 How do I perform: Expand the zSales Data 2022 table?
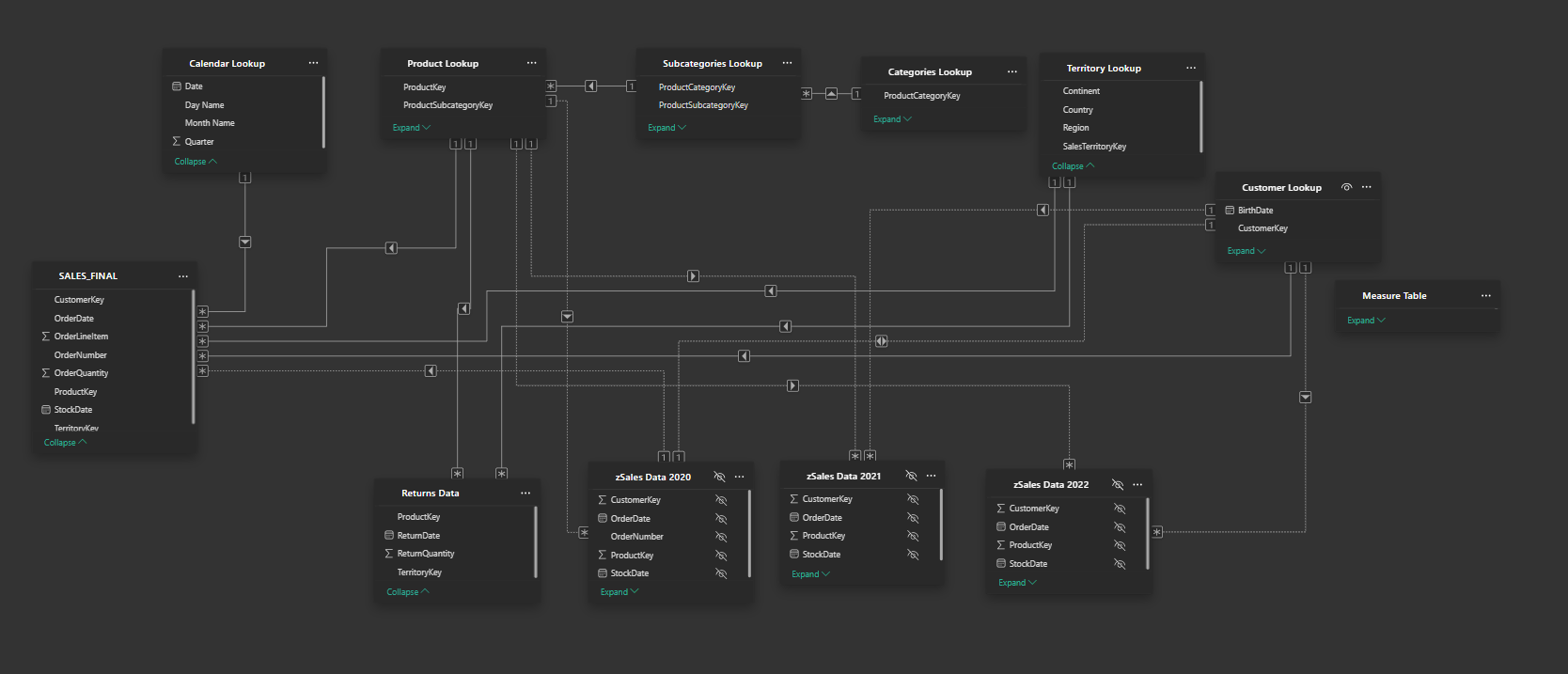coord(1017,583)
